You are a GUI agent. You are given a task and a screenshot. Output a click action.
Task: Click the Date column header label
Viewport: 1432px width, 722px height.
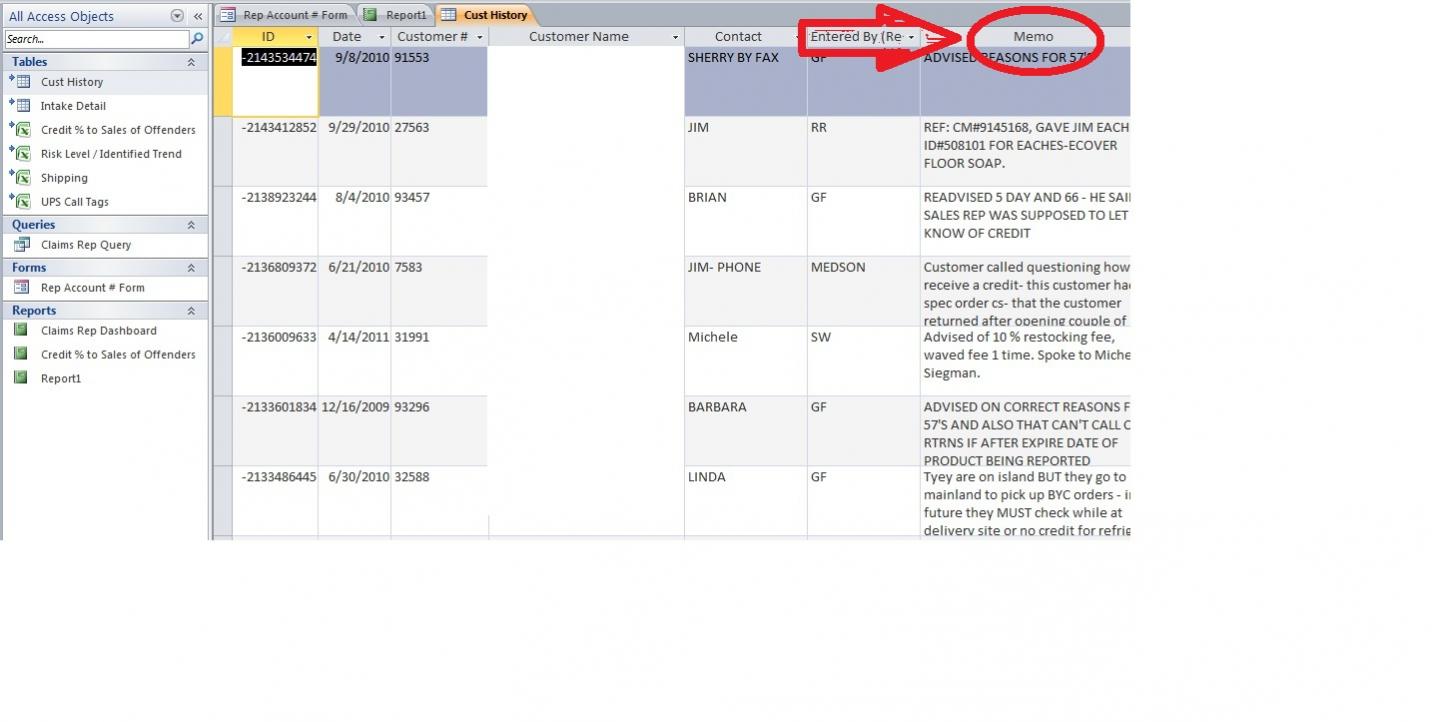(x=347, y=37)
